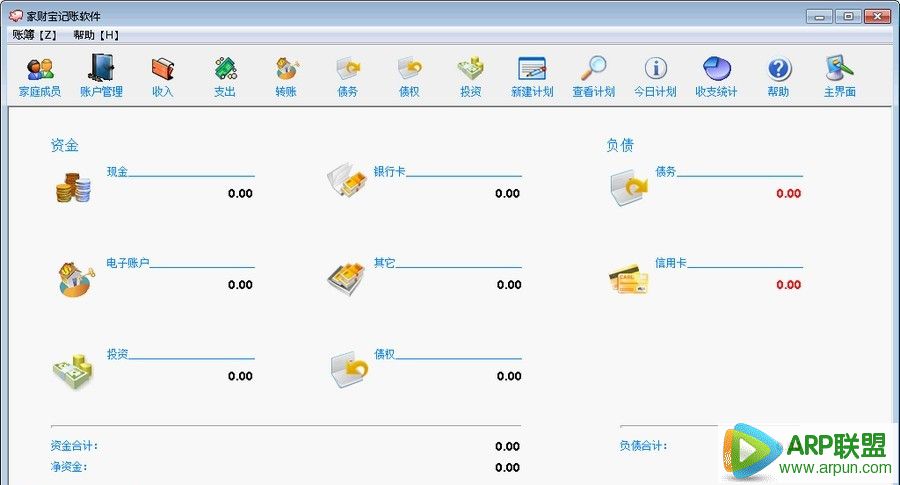
Task: Click the 电子账户 balance 0.00
Action: coord(240,285)
